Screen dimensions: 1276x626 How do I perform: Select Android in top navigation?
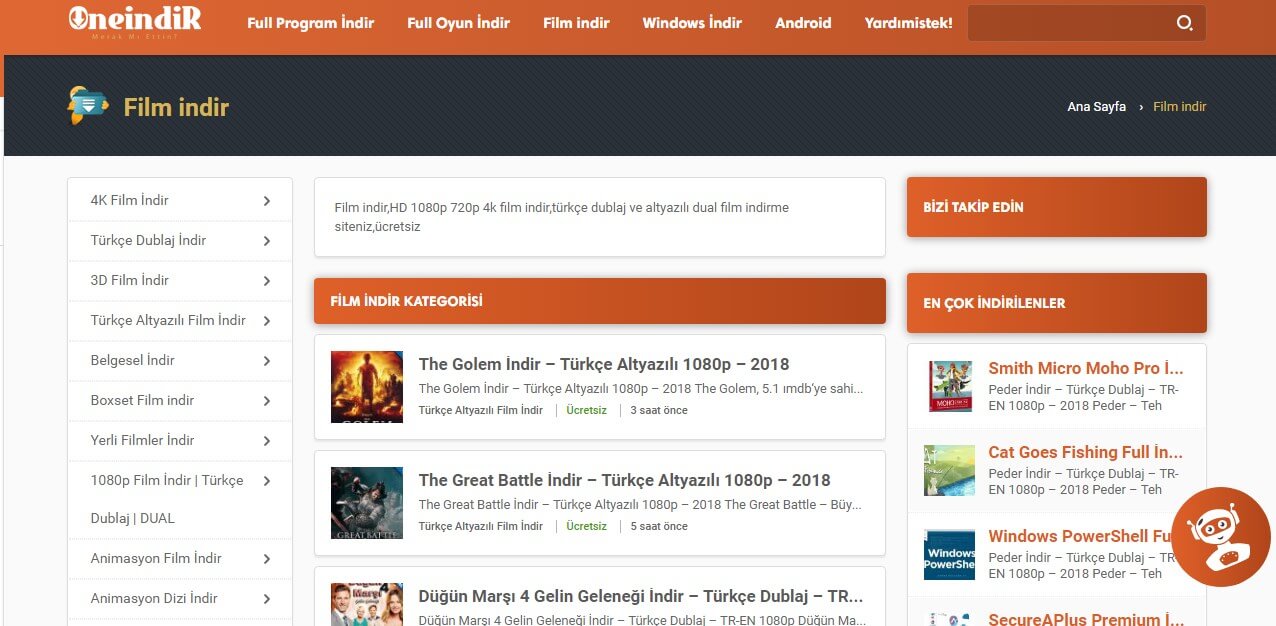click(x=803, y=22)
